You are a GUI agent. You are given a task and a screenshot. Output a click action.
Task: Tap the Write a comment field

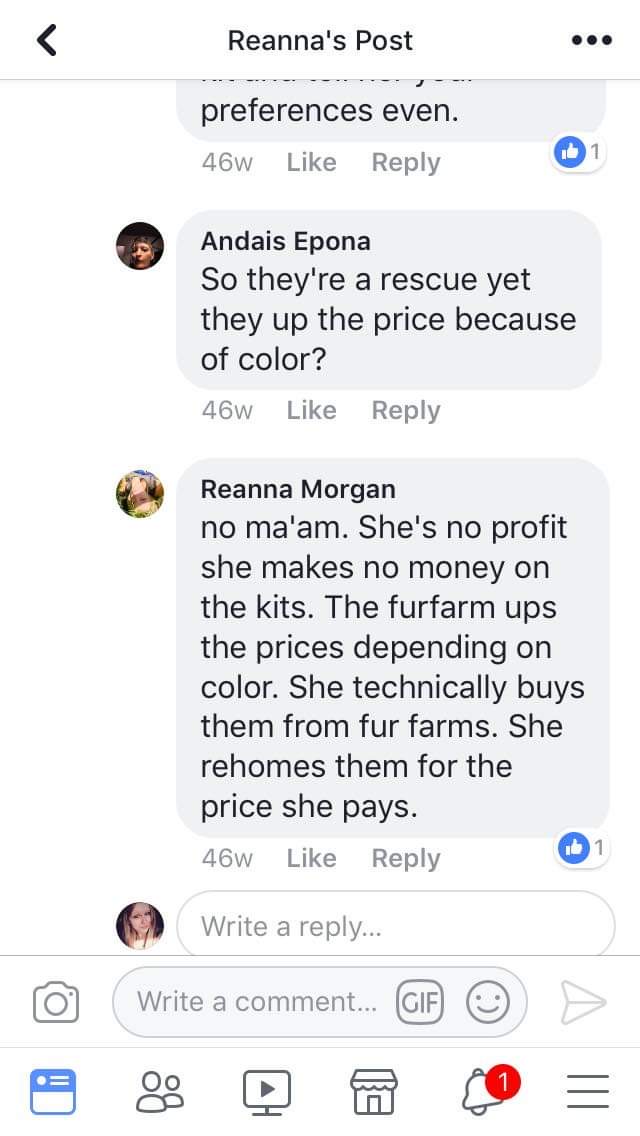258,1001
